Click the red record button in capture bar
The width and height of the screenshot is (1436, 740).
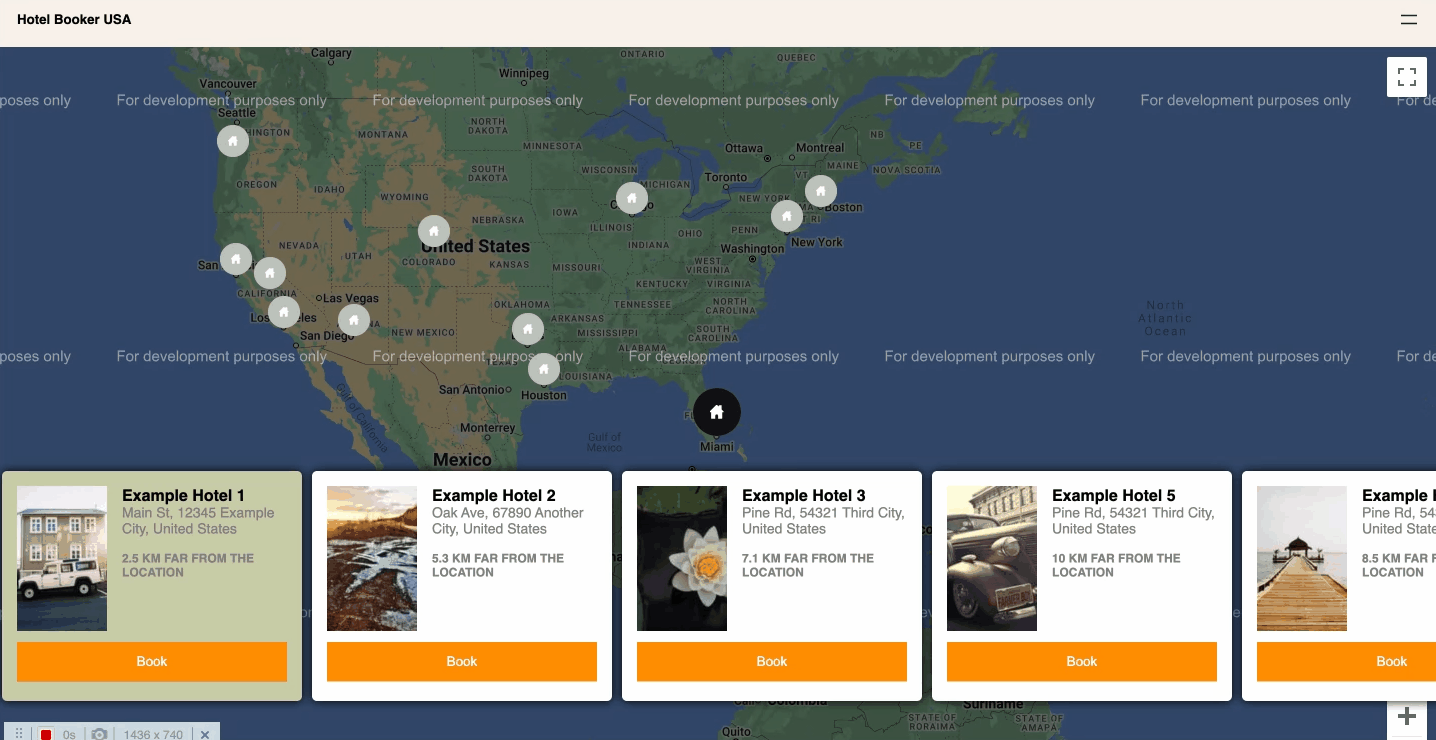(x=46, y=734)
